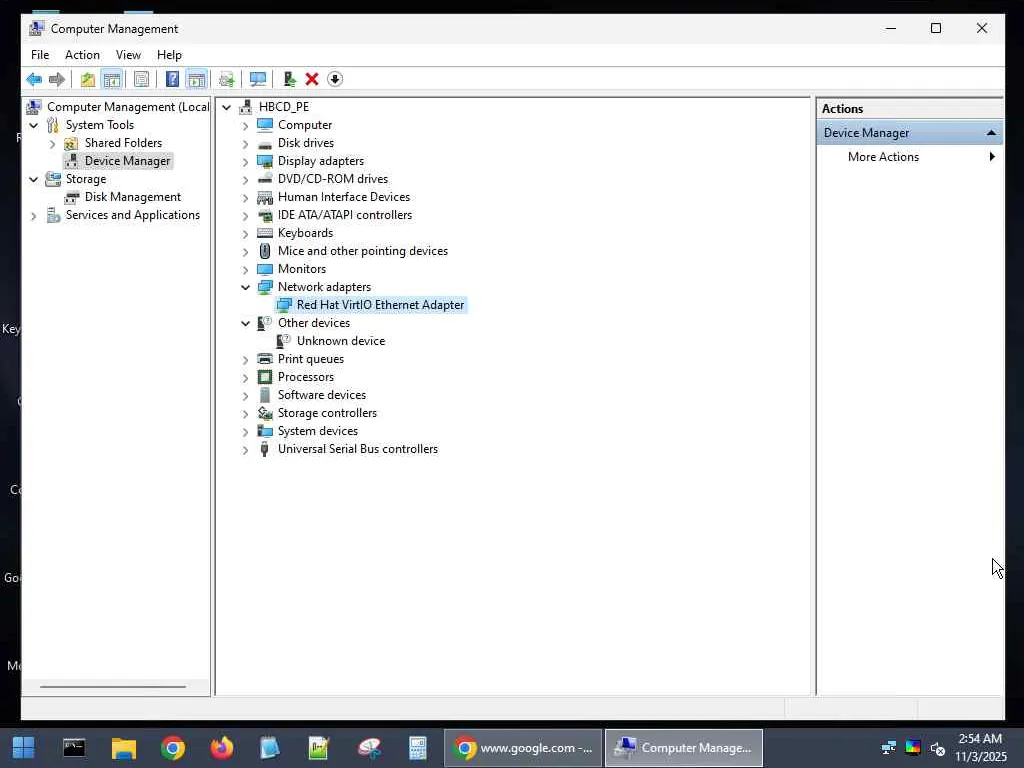Screen dimensions: 1024x768
Task: Click the Forward arrow in toolbar
Action: 57,80
